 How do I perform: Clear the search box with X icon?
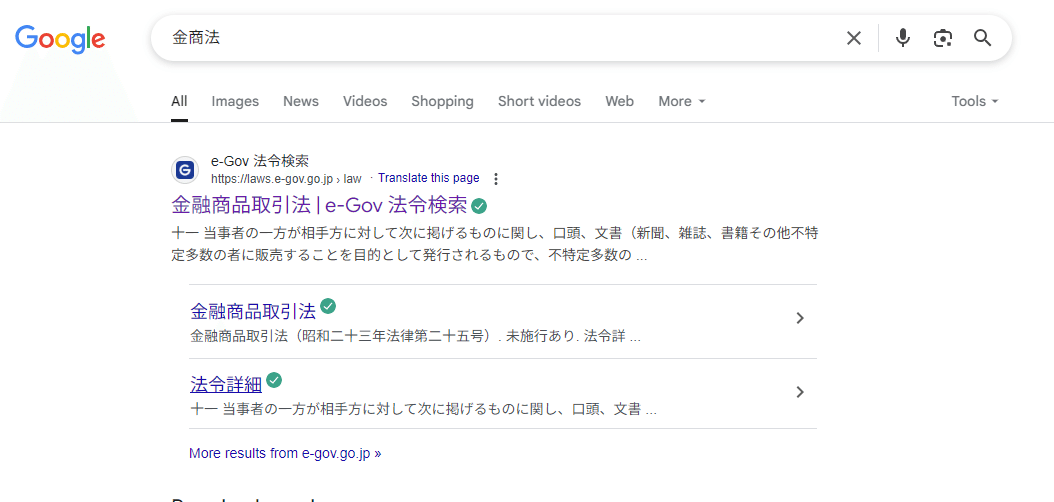854,38
